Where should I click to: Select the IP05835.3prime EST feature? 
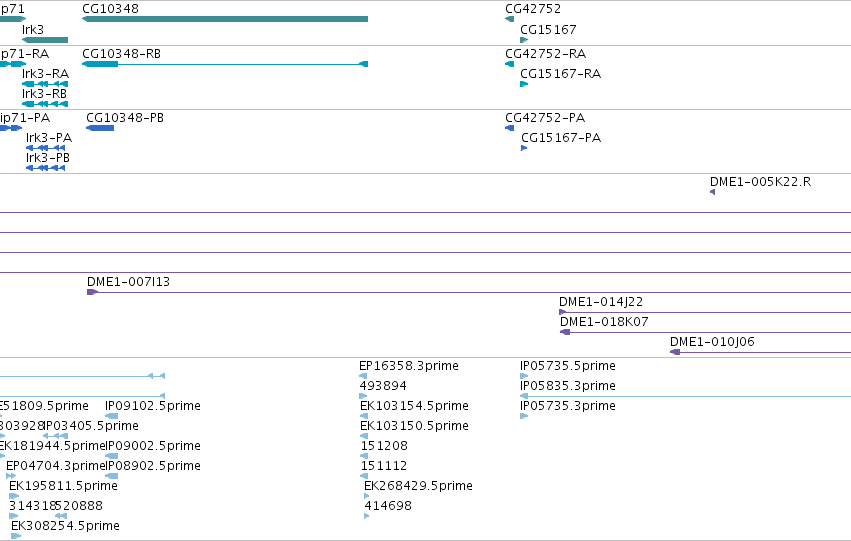685,396
